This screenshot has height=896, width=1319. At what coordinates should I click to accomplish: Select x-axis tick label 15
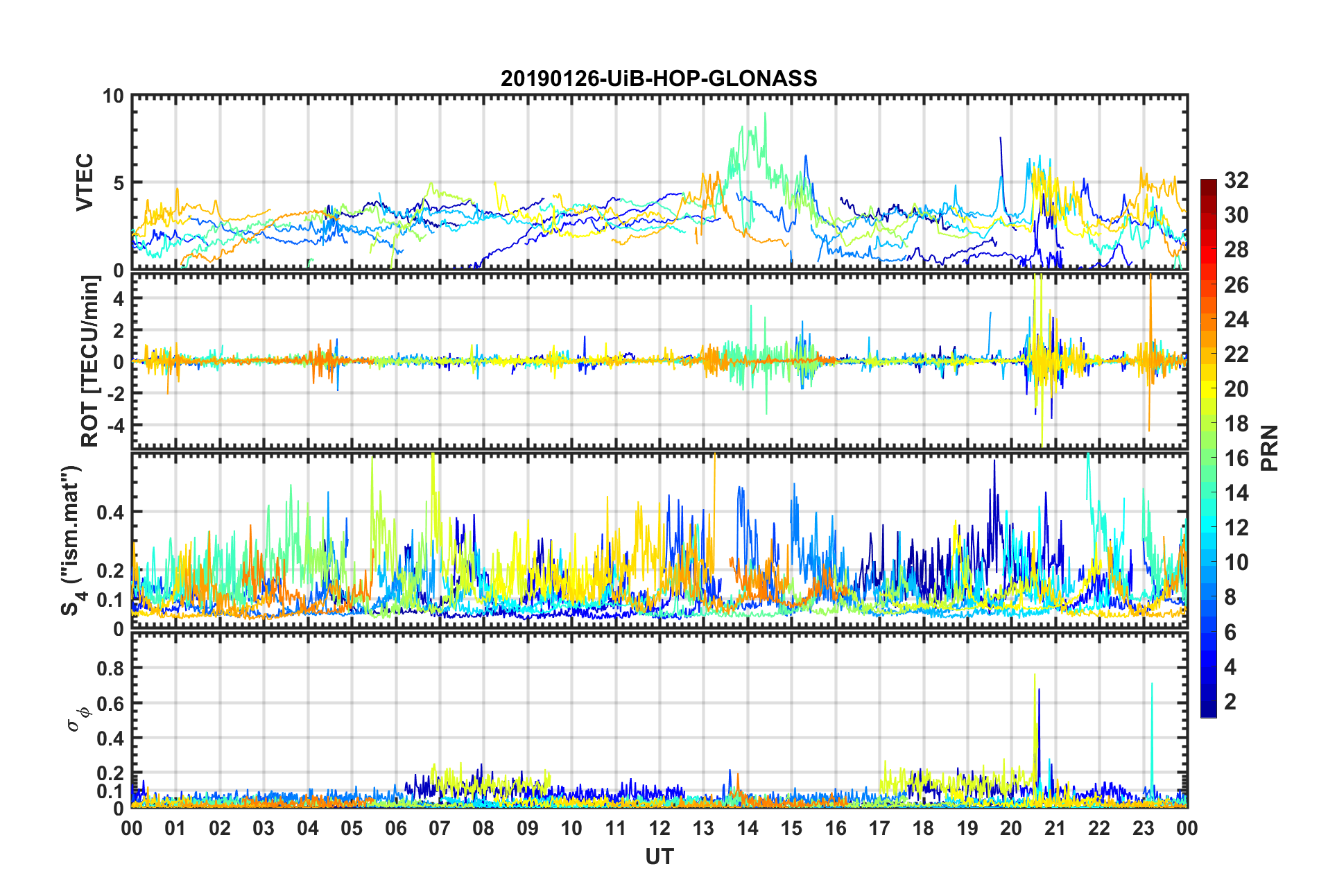(x=791, y=828)
